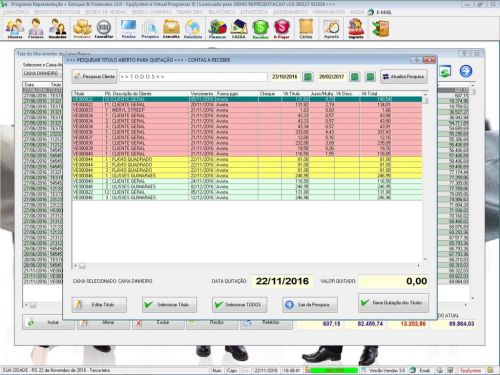Open the Clientes toolbar icon
The height and width of the screenshot is (375, 500).
[x=15, y=28]
